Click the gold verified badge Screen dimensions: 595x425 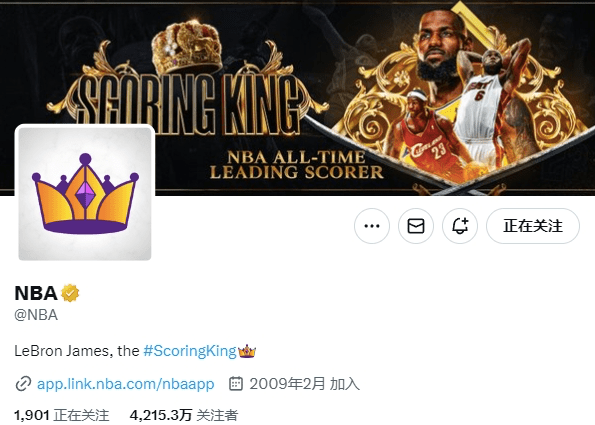point(70,293)
